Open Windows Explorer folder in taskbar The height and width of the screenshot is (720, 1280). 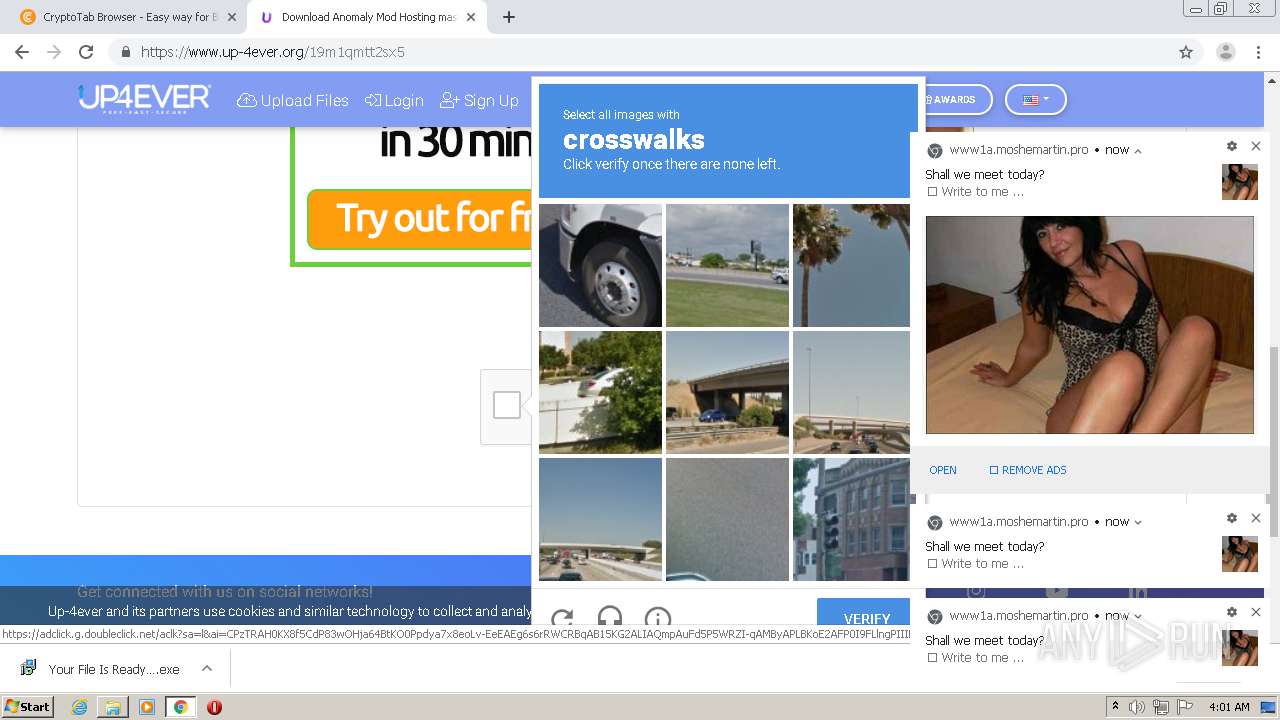point(113,707)
